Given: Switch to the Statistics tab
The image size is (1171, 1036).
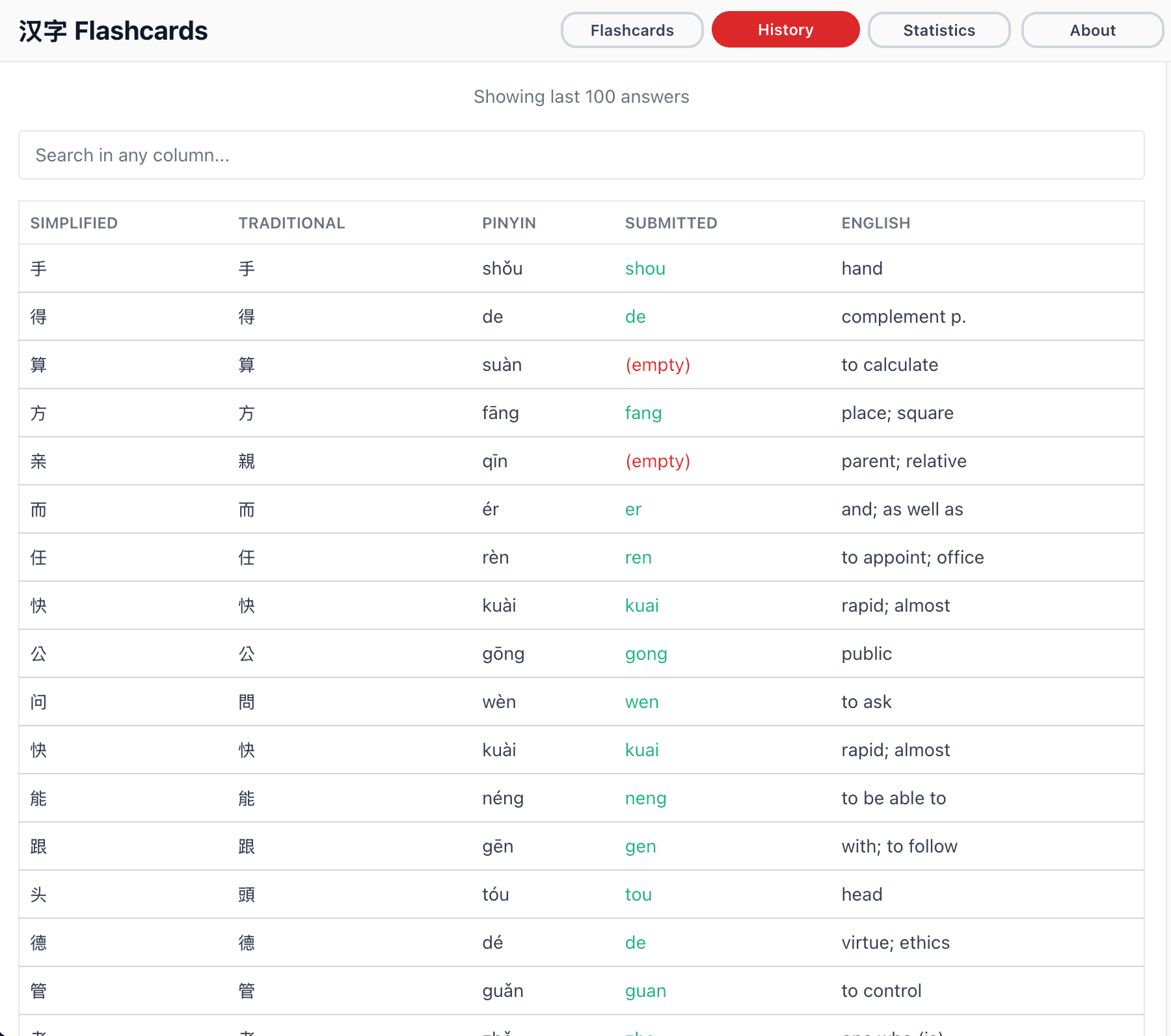Looking at the screenshot, I should (x=939, y=31).
